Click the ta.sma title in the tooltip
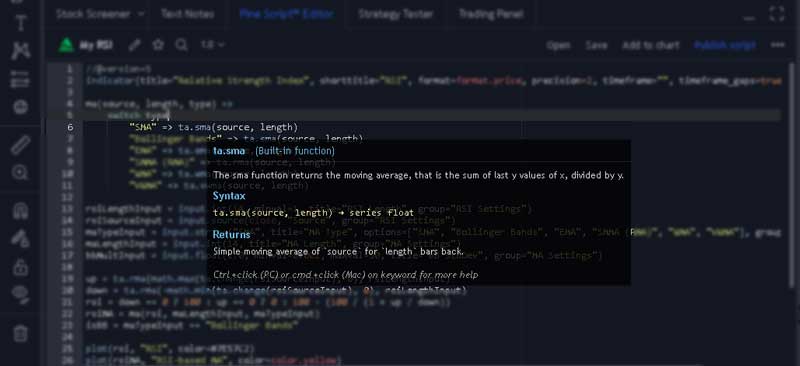This screenshot has height=366, width=800. coord(229,151)
